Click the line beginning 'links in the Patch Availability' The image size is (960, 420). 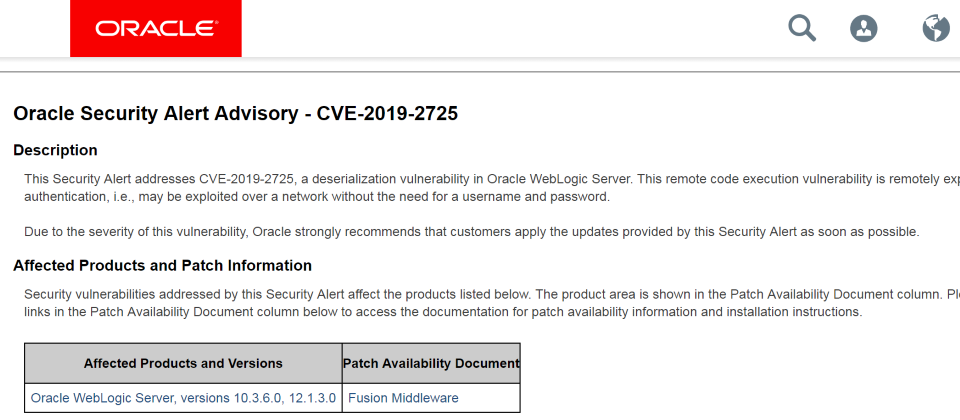[x=443, y=312]
